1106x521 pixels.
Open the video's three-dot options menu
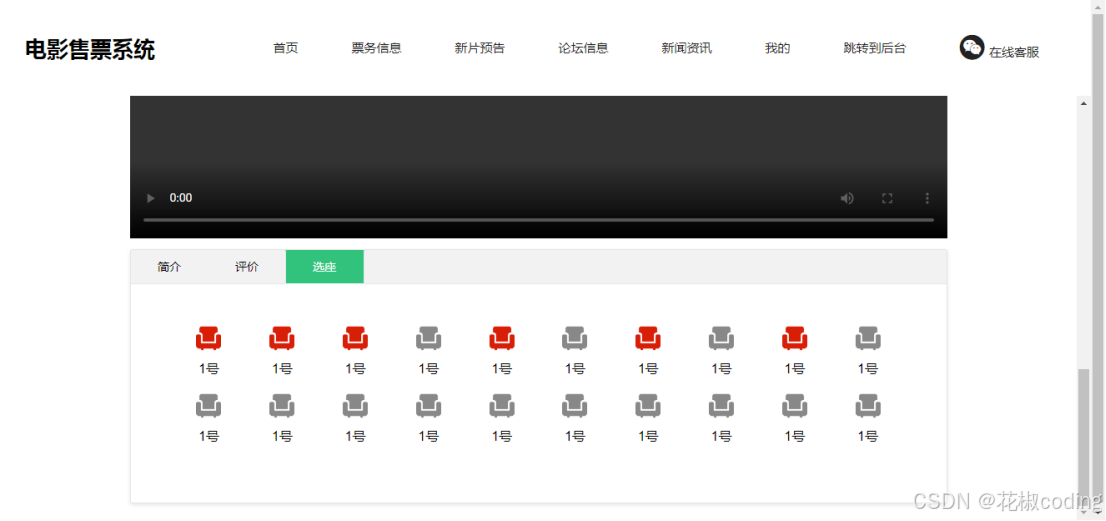click(928, 198)
